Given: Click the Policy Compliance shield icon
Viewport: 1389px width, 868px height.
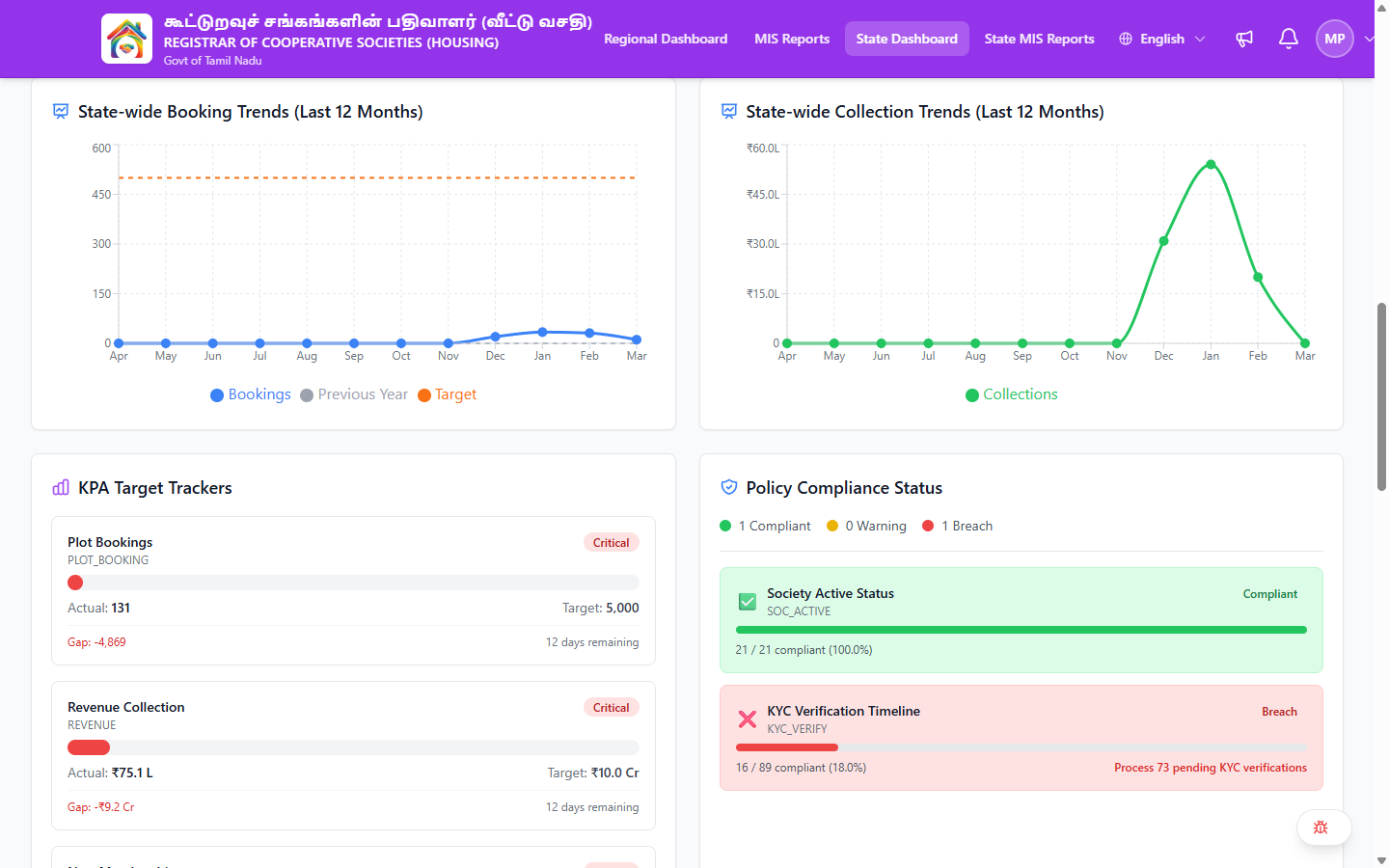Looking at the screenshot, I should pyautogui.click(x=729, y=488).
